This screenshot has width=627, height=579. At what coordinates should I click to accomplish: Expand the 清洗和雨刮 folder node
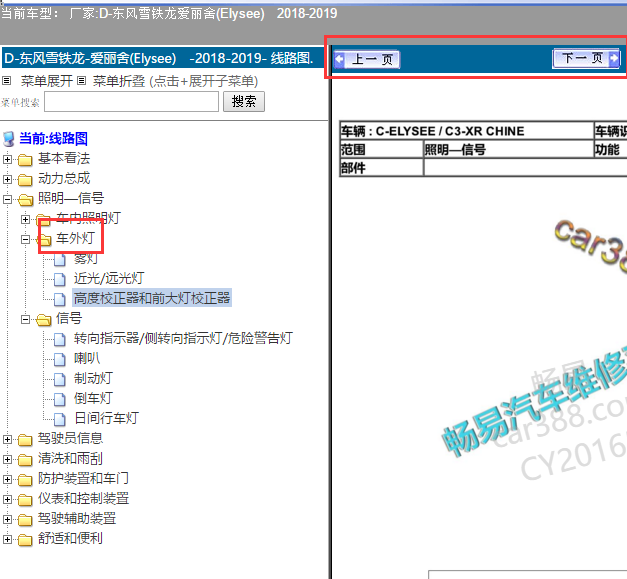point(7,459)
